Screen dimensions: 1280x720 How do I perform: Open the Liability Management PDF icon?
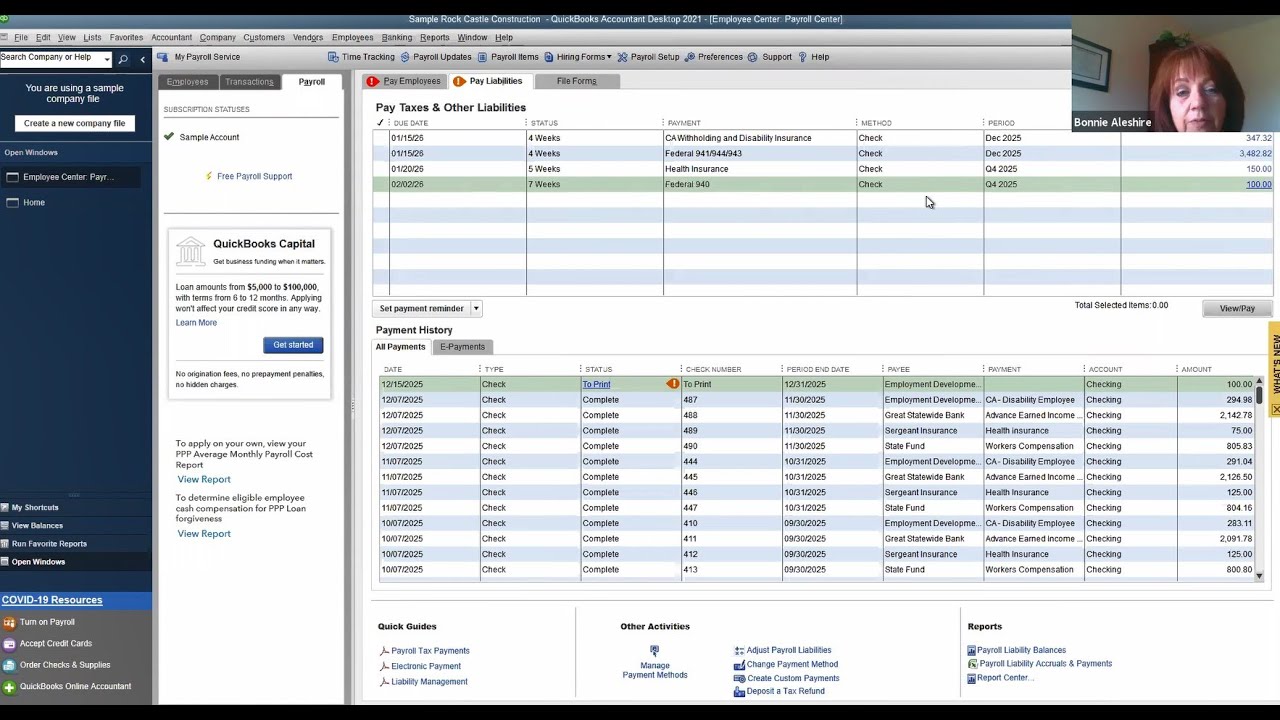(384, 682)
